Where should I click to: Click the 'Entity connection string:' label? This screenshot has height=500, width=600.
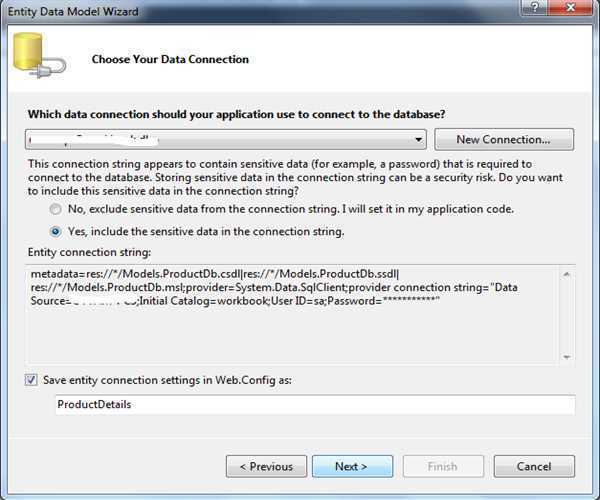pos(89,251)
